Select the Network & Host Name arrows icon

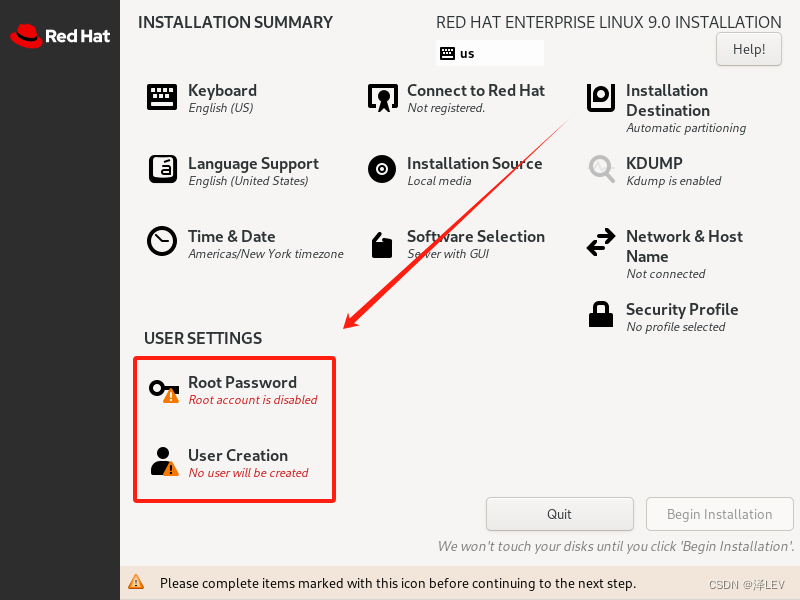(600, 242)
